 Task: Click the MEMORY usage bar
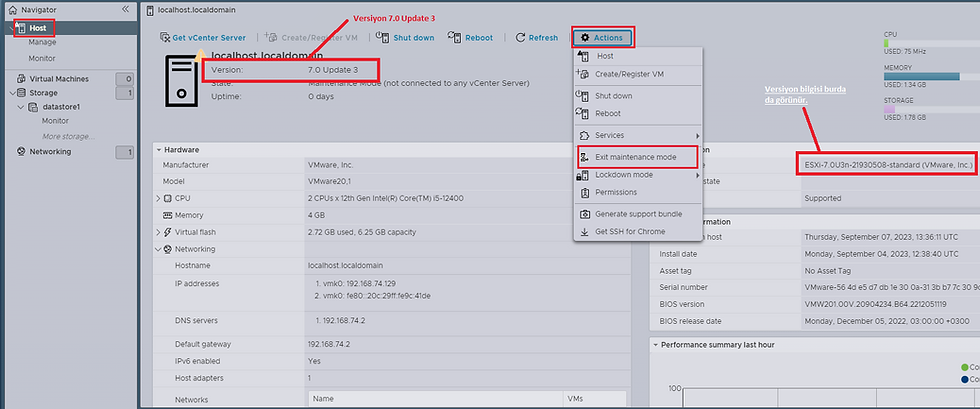click(931, 76)
